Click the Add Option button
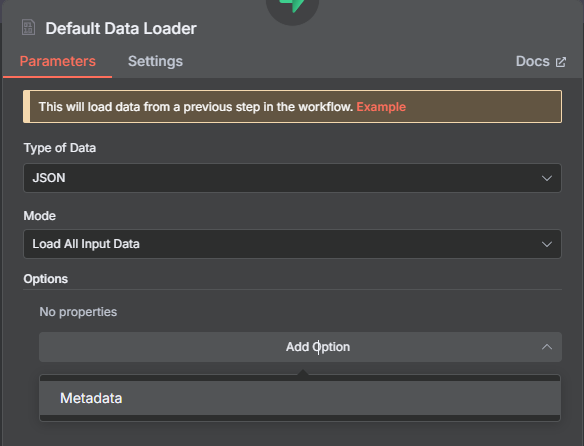The image size is (584, 446). (x=300, y=347)
